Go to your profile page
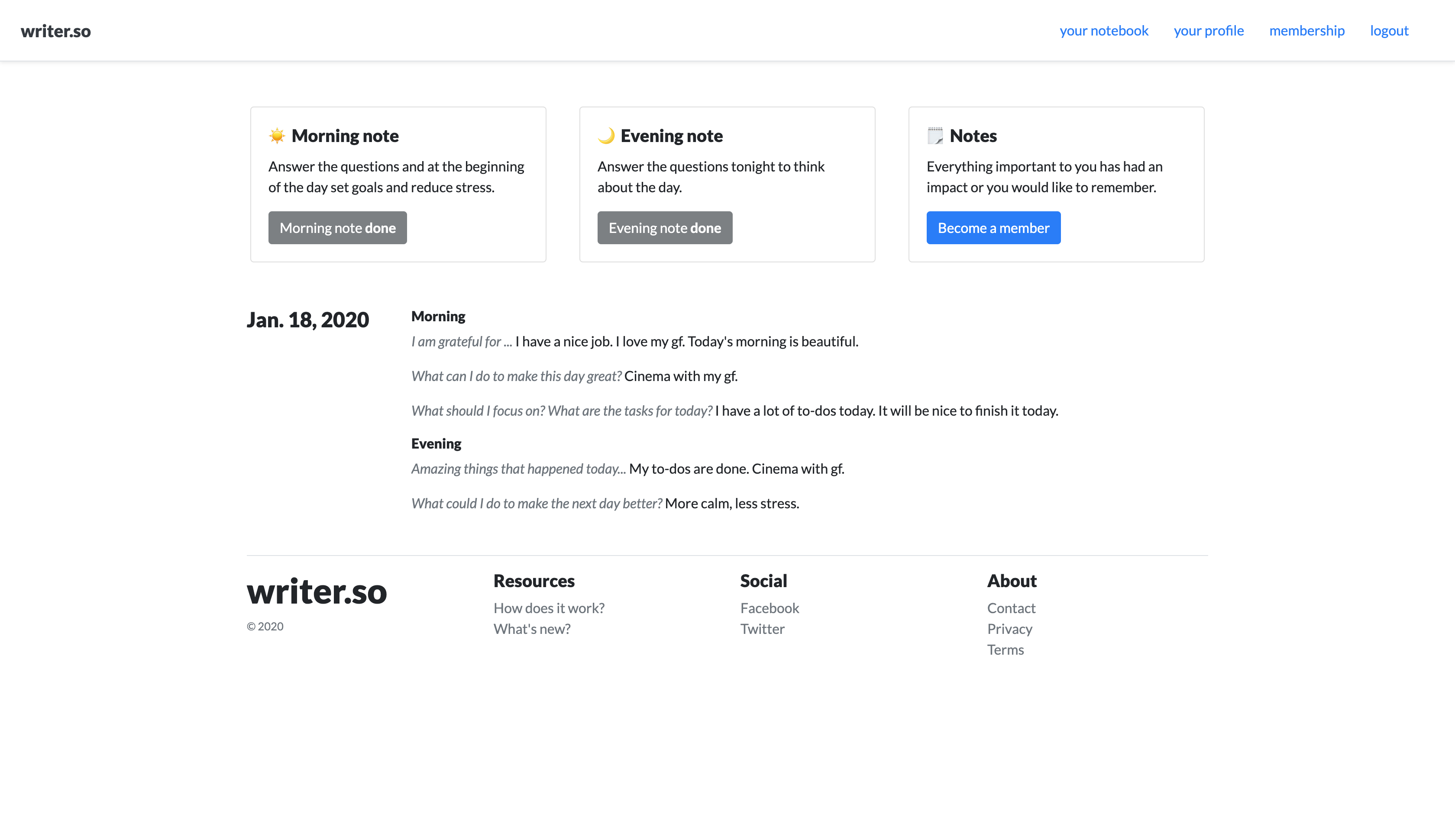The width and height of the screenshot is (1455, 840). point(1209,31)
